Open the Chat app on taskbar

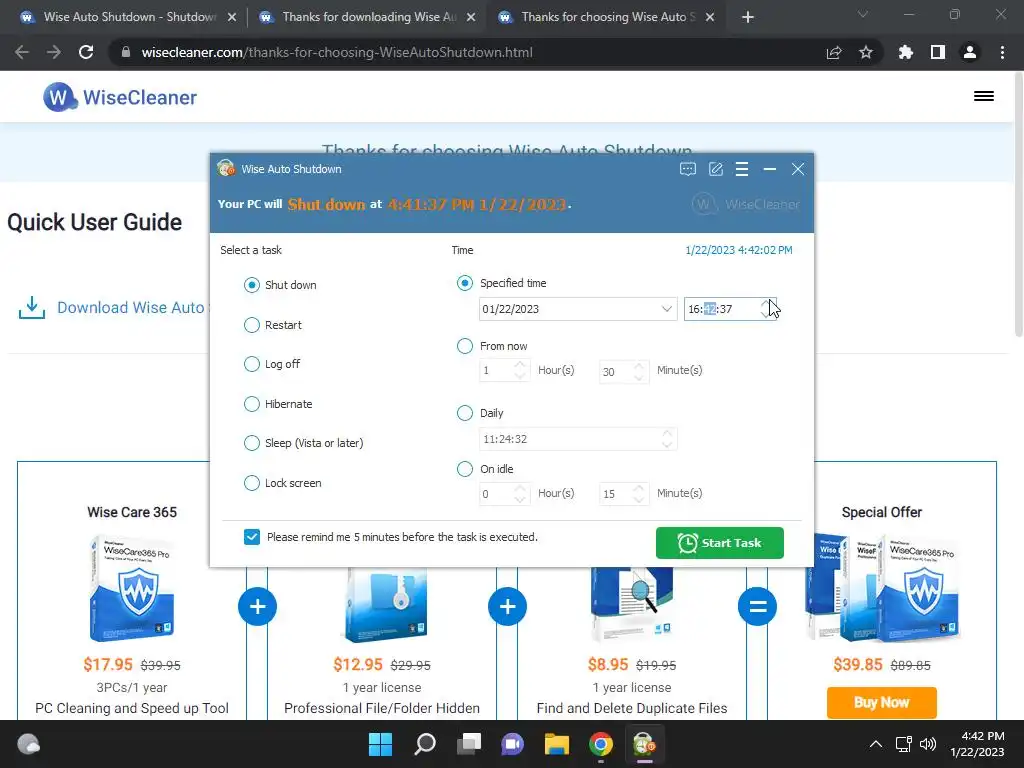[513, 744]
